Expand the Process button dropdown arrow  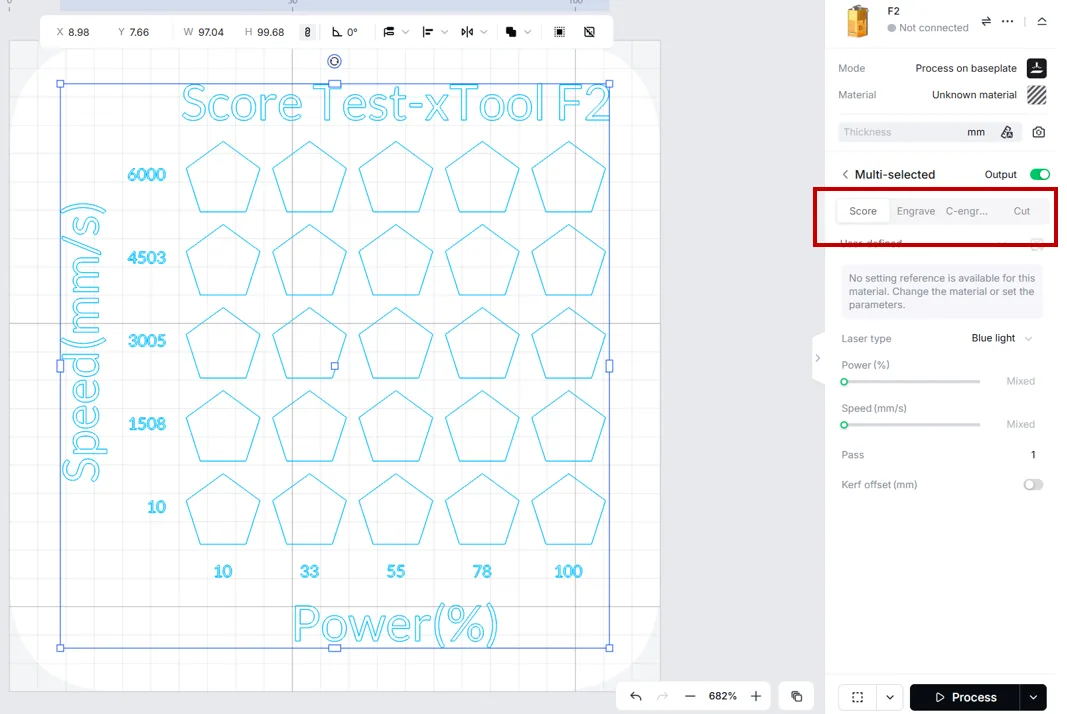click(1033, 697)
